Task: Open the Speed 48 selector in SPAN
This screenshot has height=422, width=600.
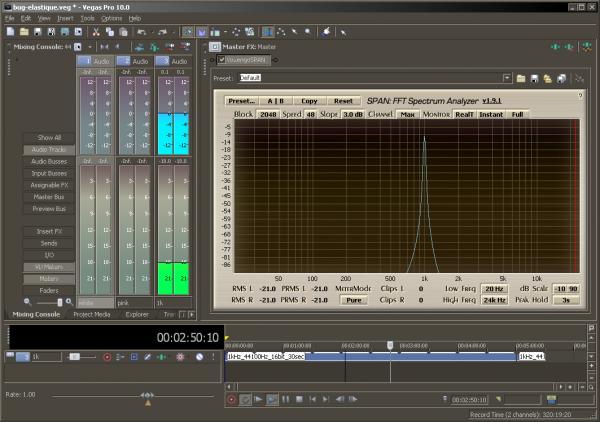Action: 310,114
